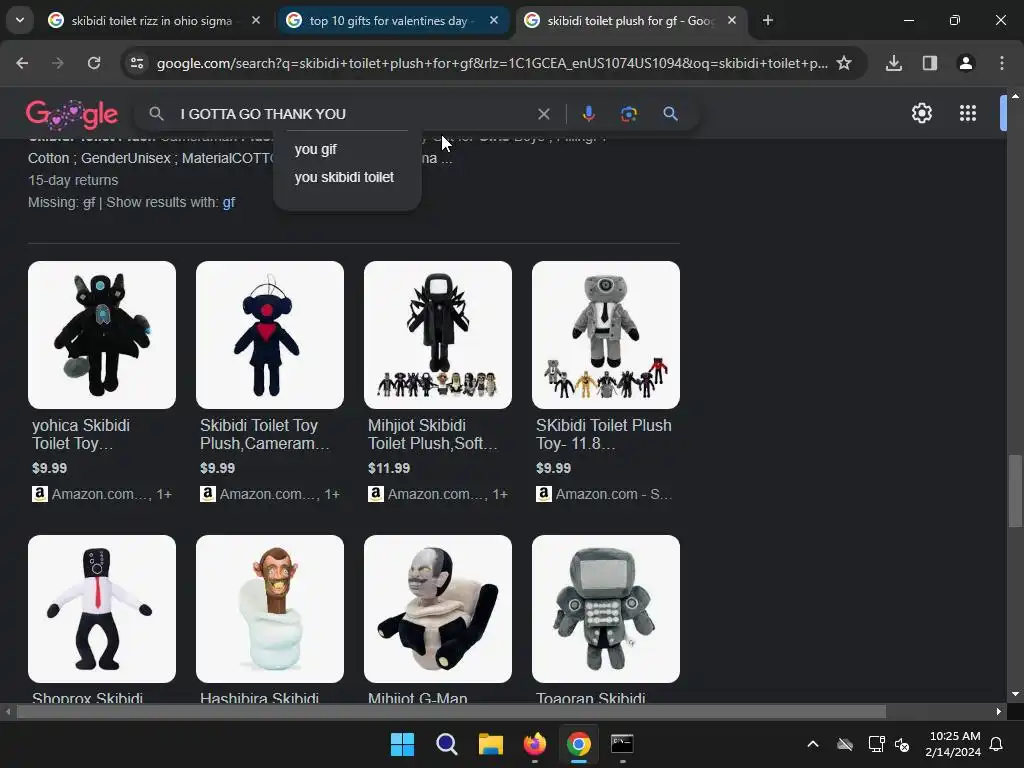Click 'SKibidi Toilet Plush Toy- 11.8...' title
Screen dimensions: 1024x768
click(603, 434)
